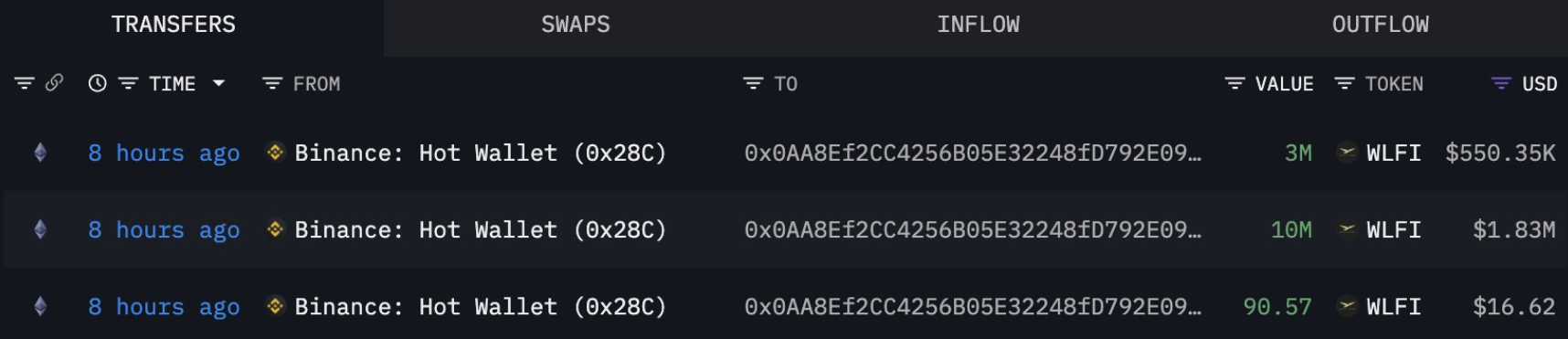Open '8 hours ago' link in 90.57 row
This screenshot has width=1568, height=339.
point(164,306)
